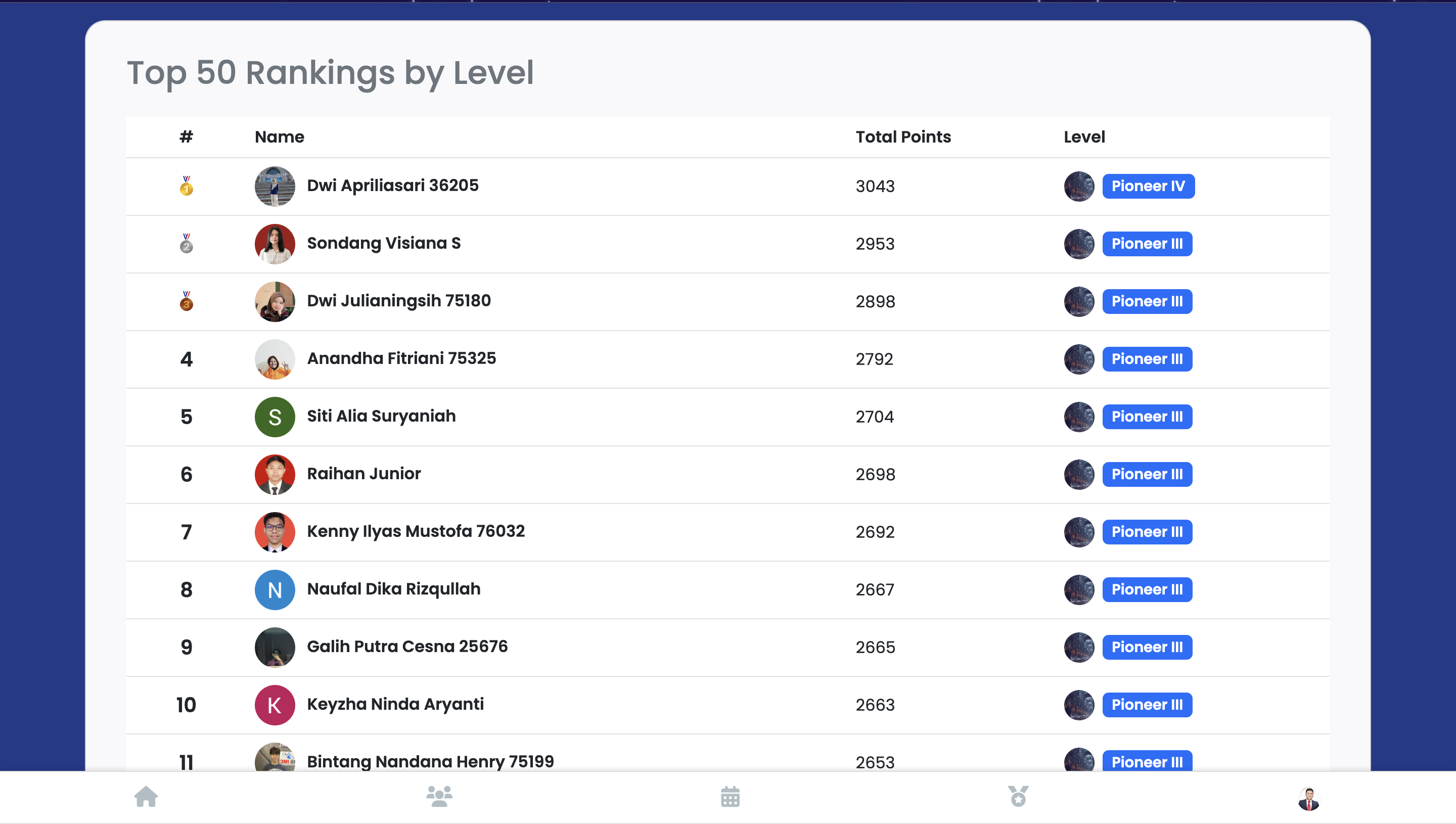Click the Pioneer III label for Raihan Junior

click(x=1147, y=475)
